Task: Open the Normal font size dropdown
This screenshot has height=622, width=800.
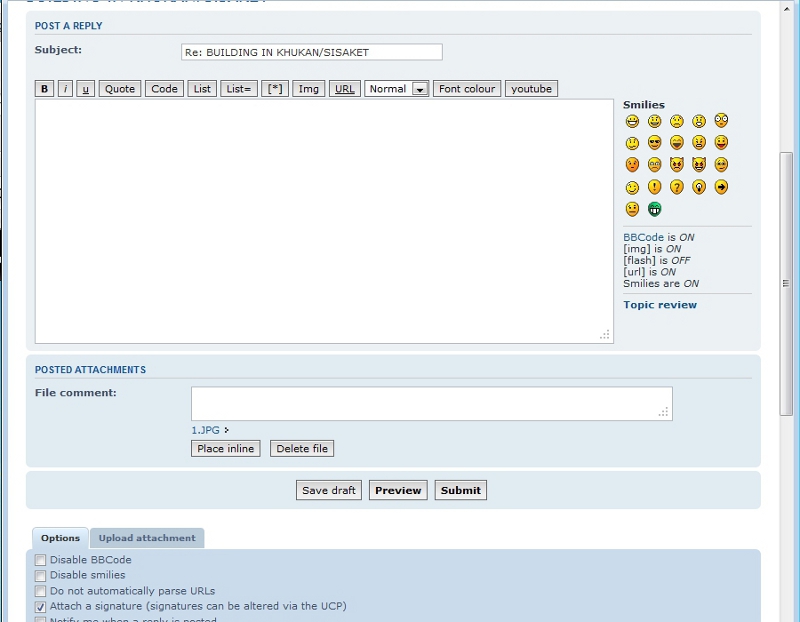Action: coord(397,89)
